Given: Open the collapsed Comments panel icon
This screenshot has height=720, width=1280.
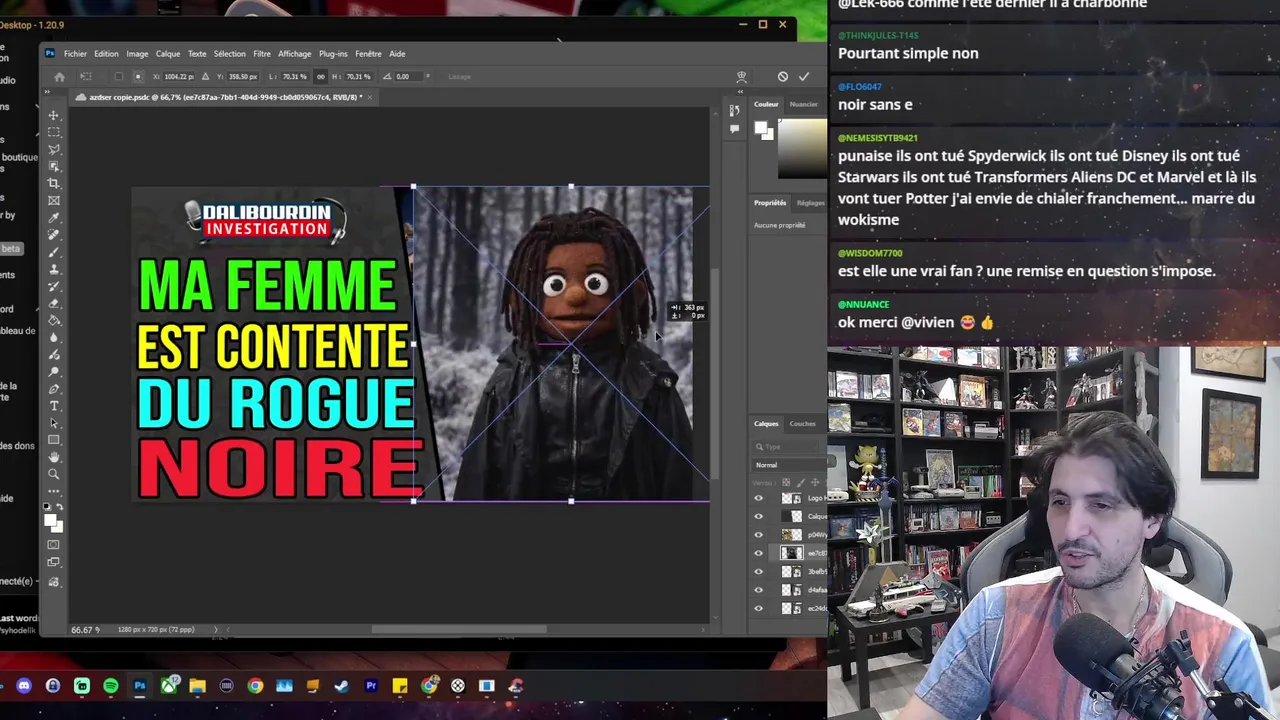Looking at the screenshot, I should [x=735, y=129].
